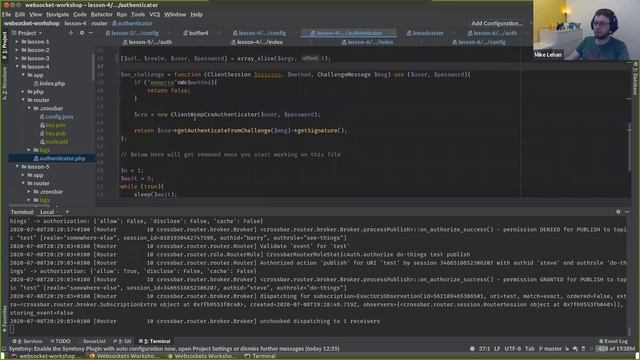This screenshot has height=360, width=640.
Task: Hide the terminal panel with minus icon
Action: (x=627, y=211)
